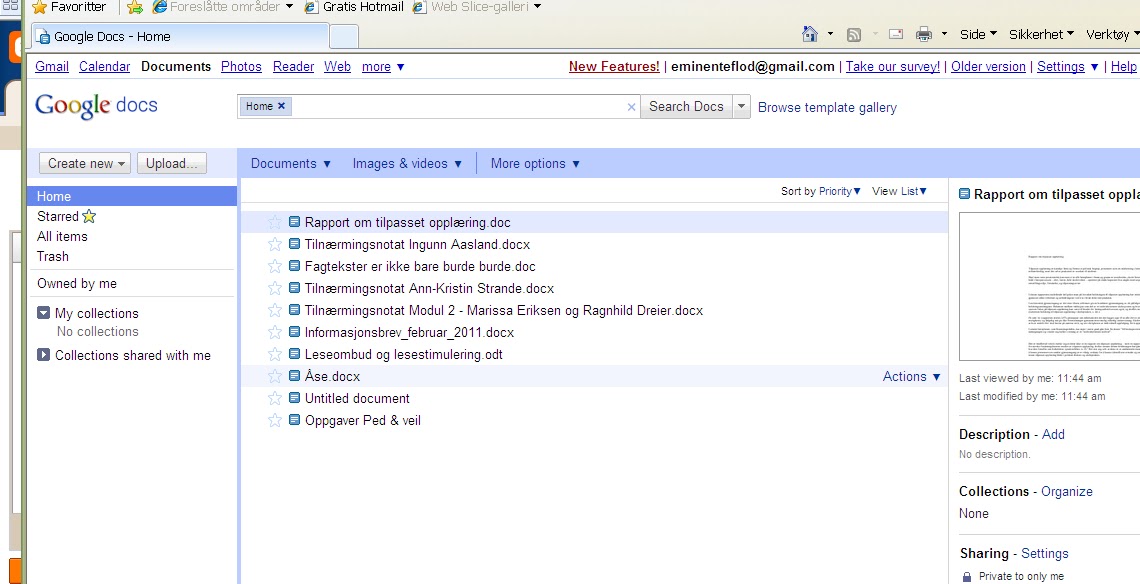Clear the search box with the X icon

tap(631, 107)
